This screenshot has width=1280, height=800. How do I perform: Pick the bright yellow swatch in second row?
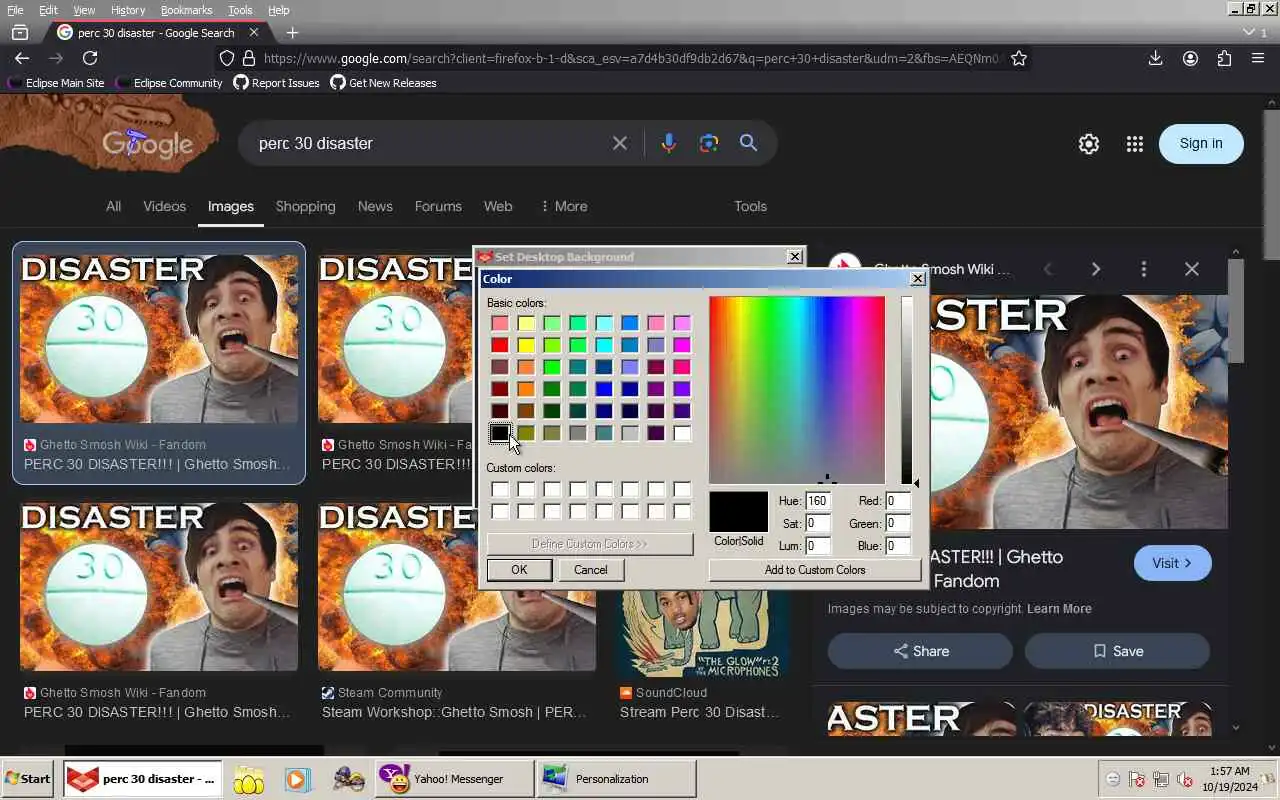point(526,345)
